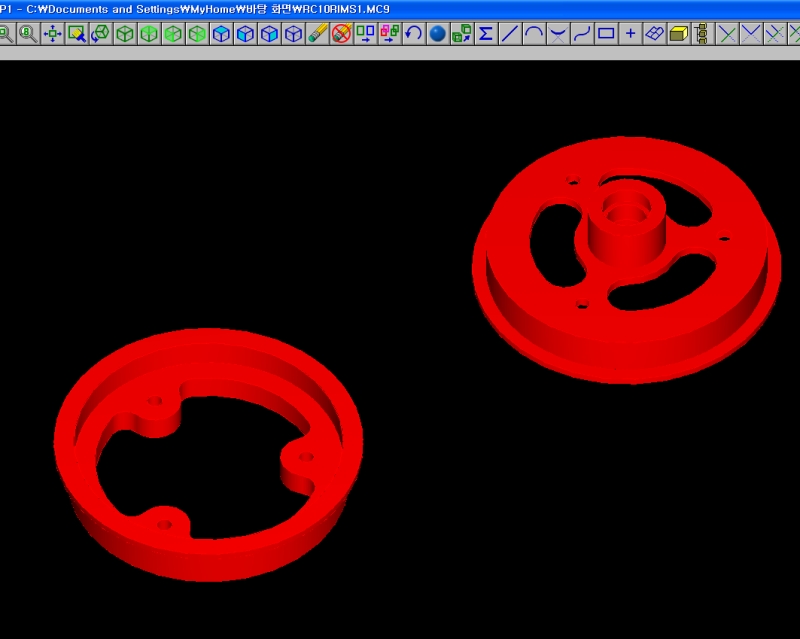Viewport: 800px width, 639px height.
Task: Select the Fillet tool icon
Action: click(558, 34)
